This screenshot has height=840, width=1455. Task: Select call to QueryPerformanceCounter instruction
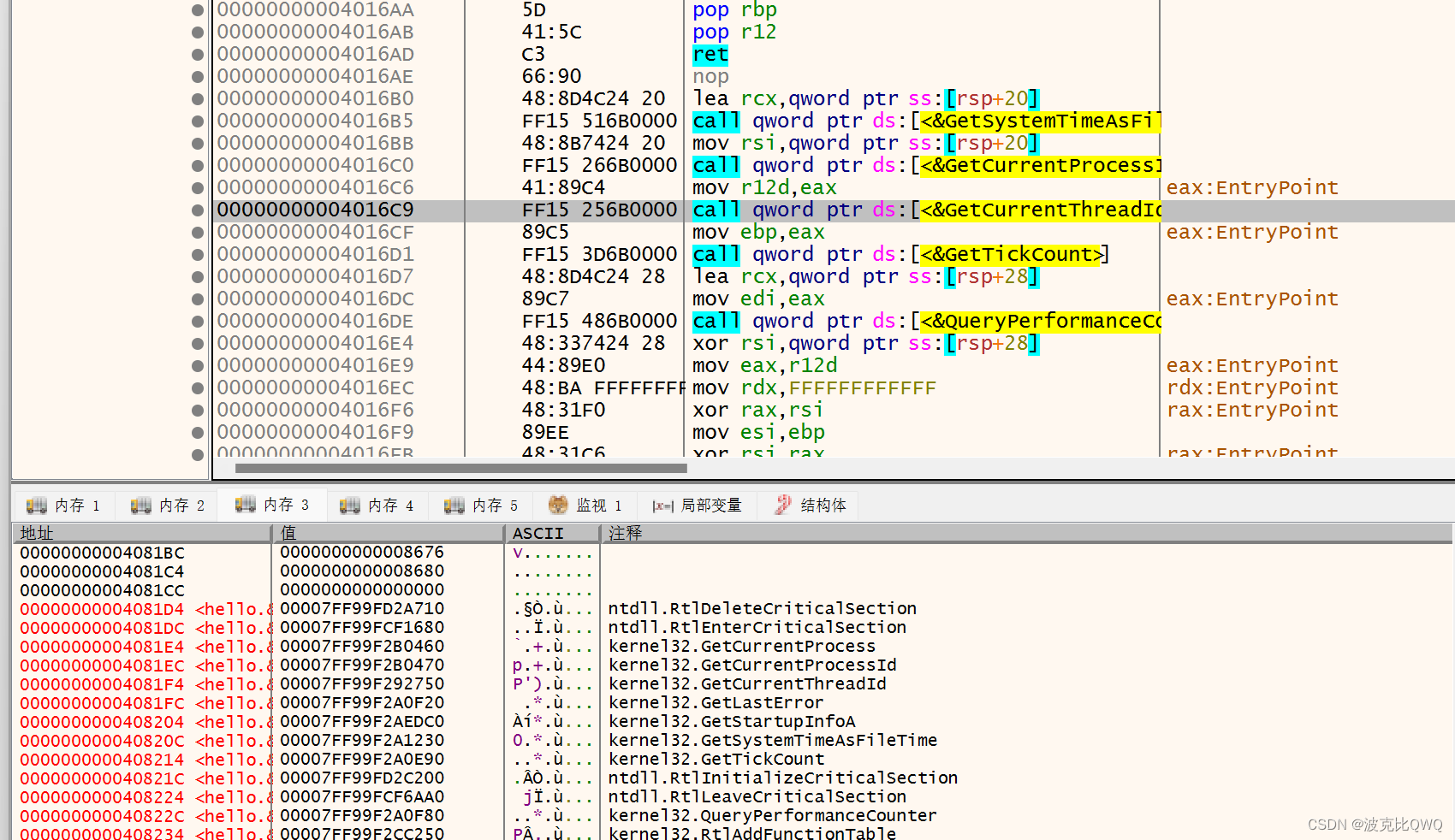pyautogui.click(x=926, y=322)
